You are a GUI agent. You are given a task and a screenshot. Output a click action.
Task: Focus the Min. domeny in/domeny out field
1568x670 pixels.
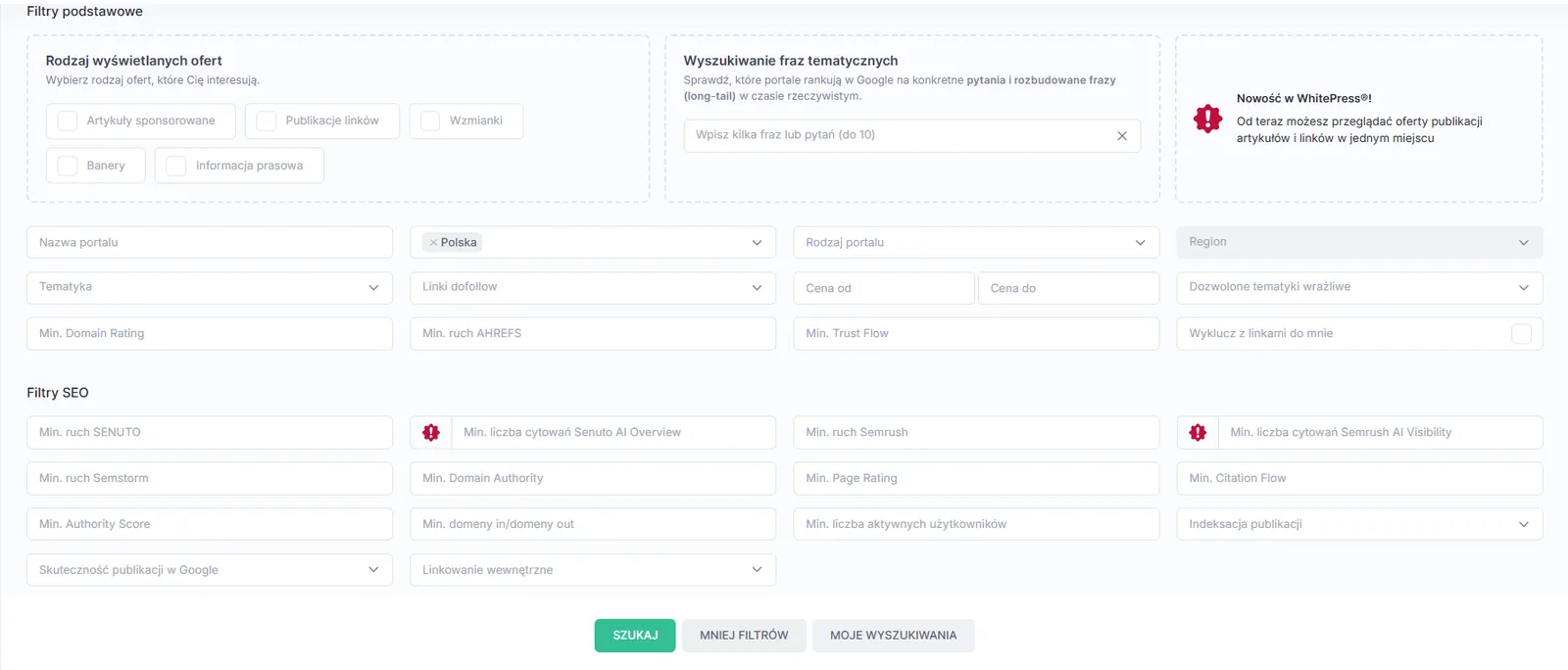click(x=593, y=524)
